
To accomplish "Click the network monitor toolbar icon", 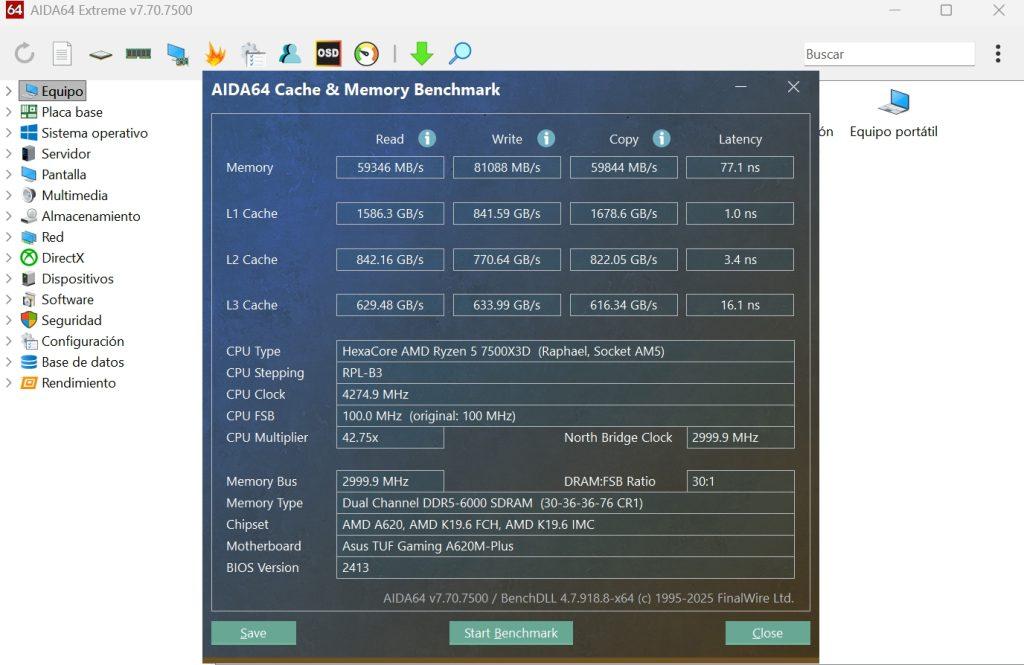I will [x=177, y=54].
